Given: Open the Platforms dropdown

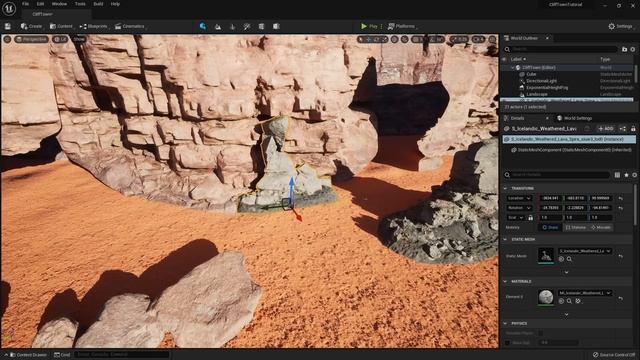Looking at the screenshot, I should 402,26.
